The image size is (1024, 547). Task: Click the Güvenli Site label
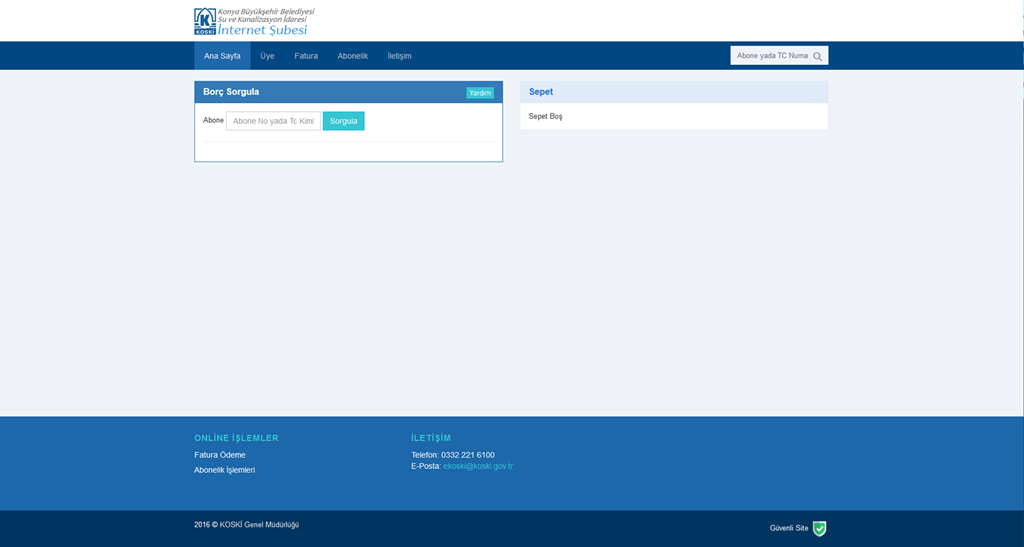point(789,528)
